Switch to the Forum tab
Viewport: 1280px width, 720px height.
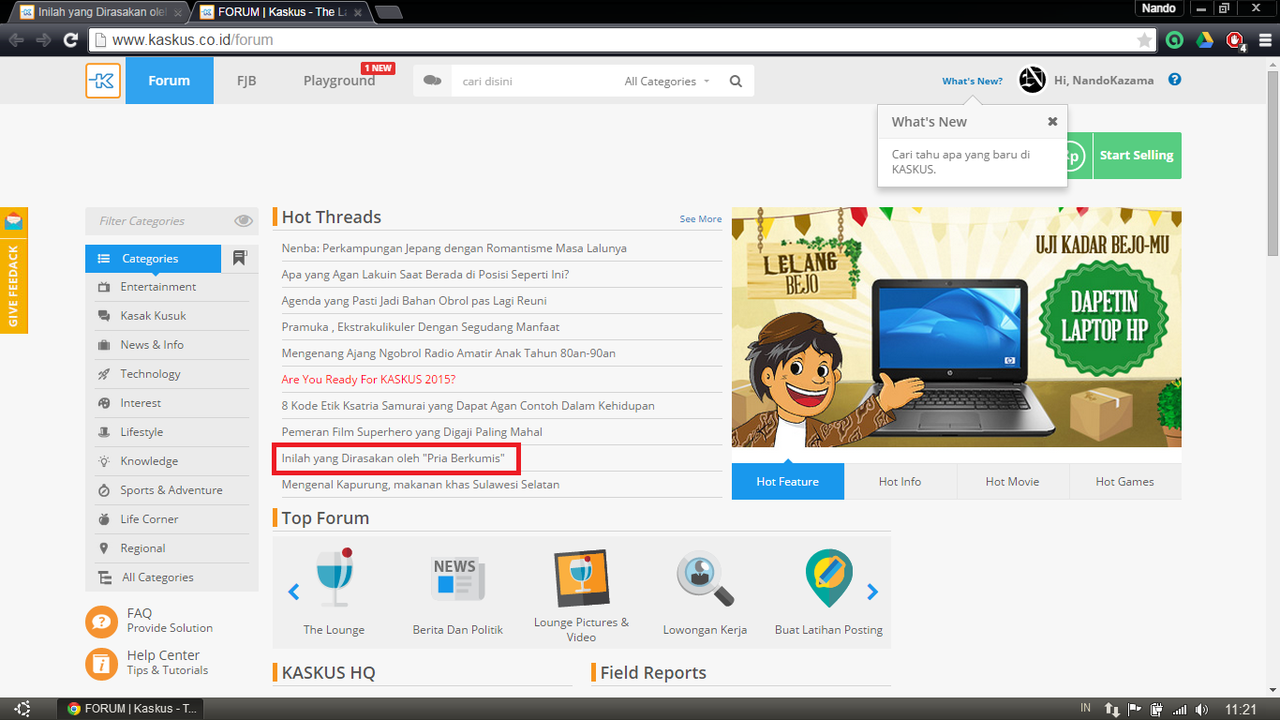(169, 81)
